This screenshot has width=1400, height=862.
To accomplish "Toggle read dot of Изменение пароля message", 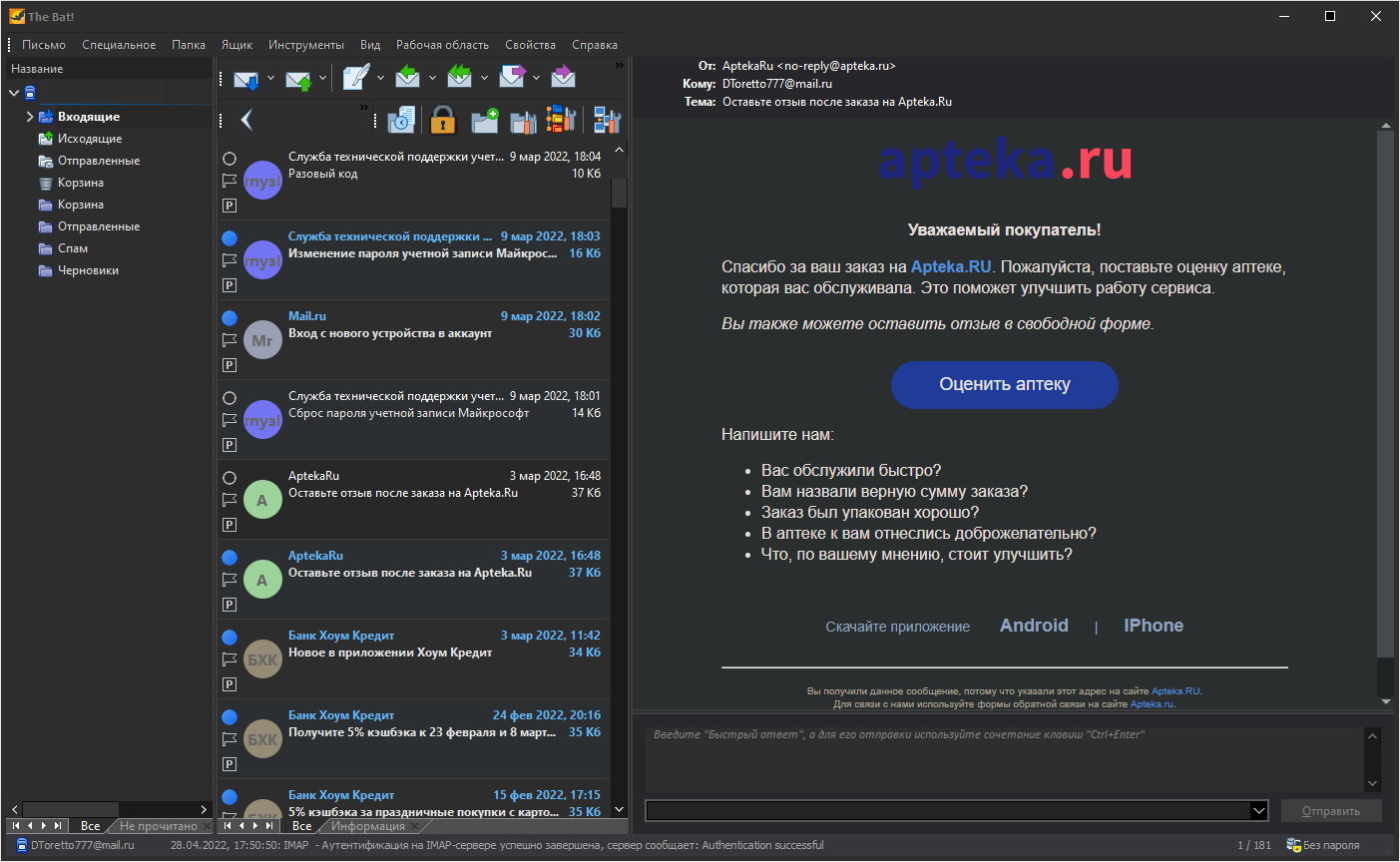I will (x=230, y=238).
